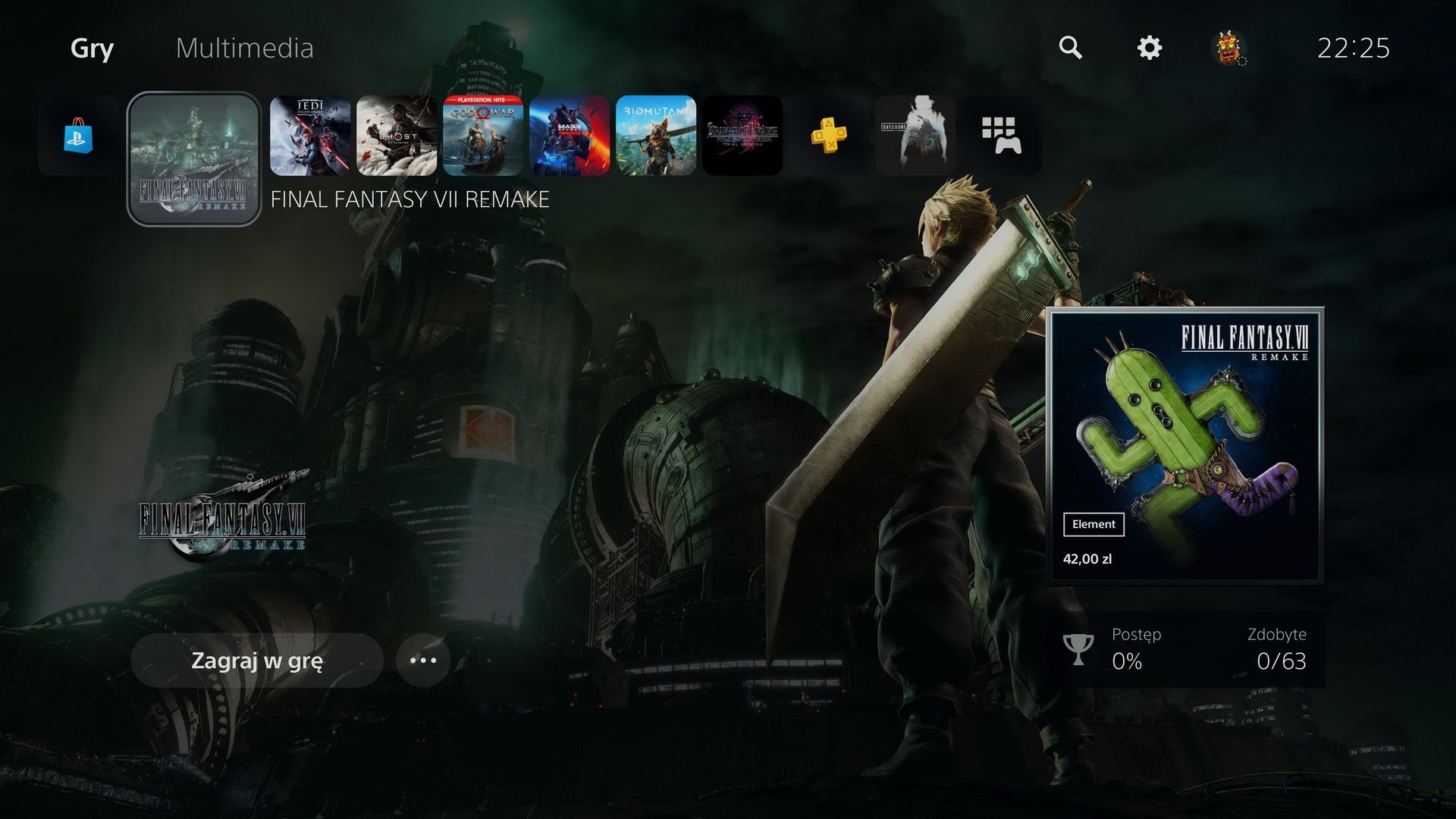This screenshot has height=819, width=1456.
Task: Open the three-dots options button
Action: [x=423, y=661]
